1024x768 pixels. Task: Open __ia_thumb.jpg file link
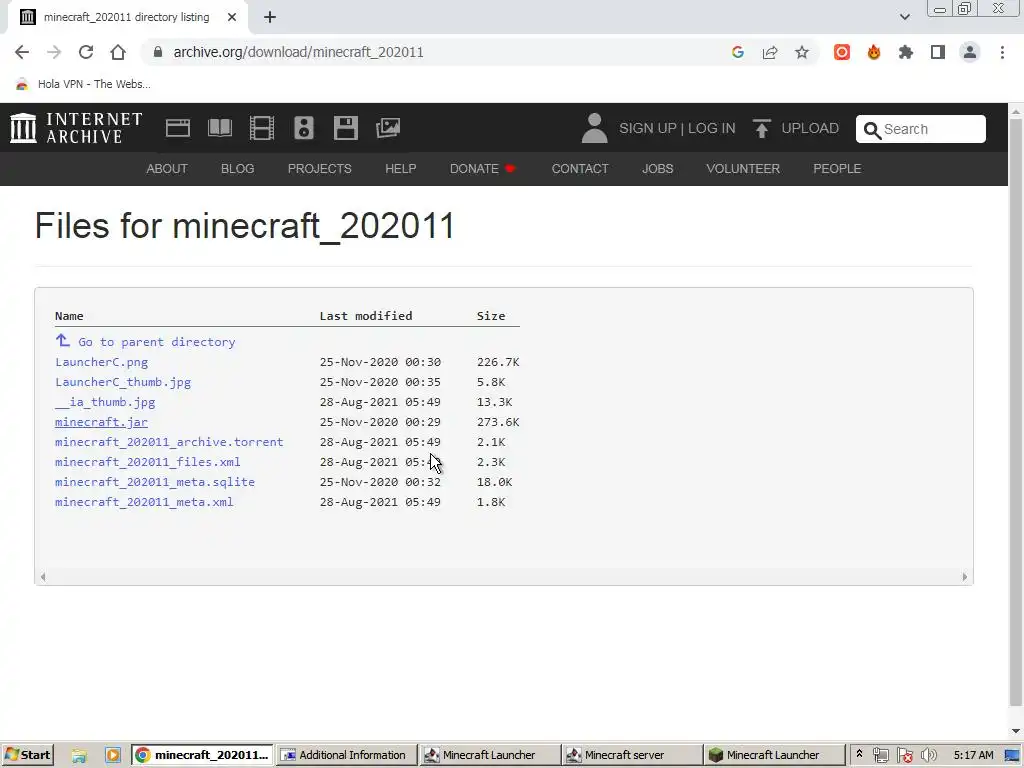click(105, 402)
